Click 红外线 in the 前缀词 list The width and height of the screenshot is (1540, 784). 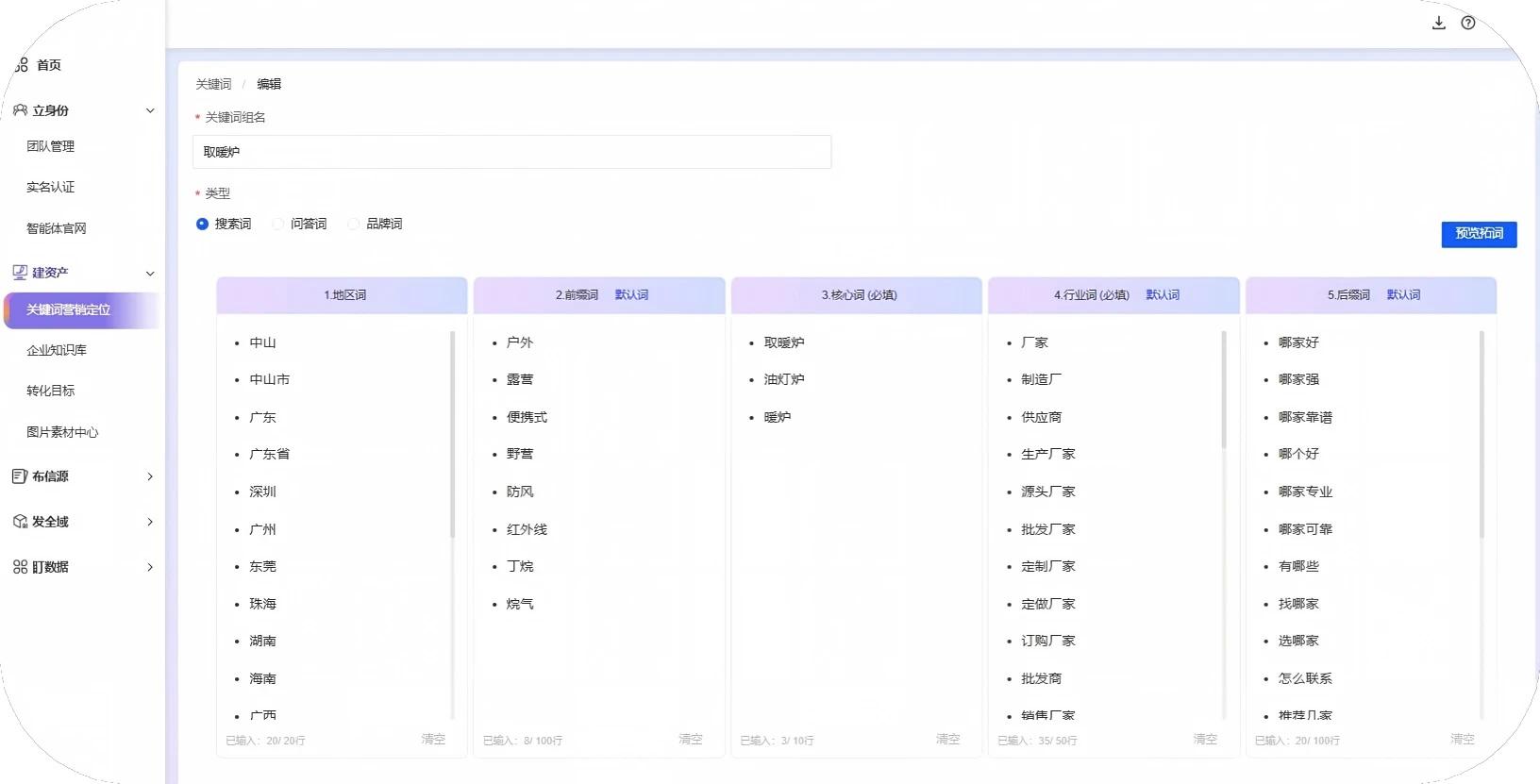pos(527,529)
